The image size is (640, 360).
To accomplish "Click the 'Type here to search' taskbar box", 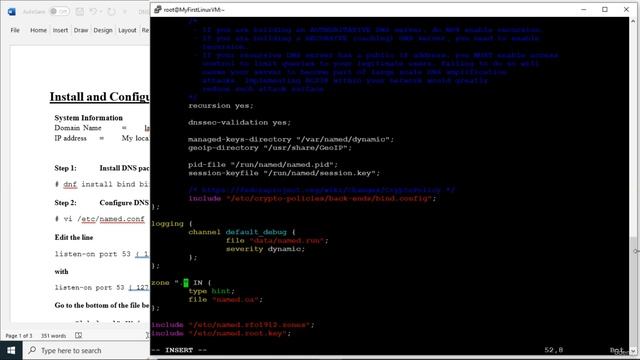I will [x=86, y=351].
